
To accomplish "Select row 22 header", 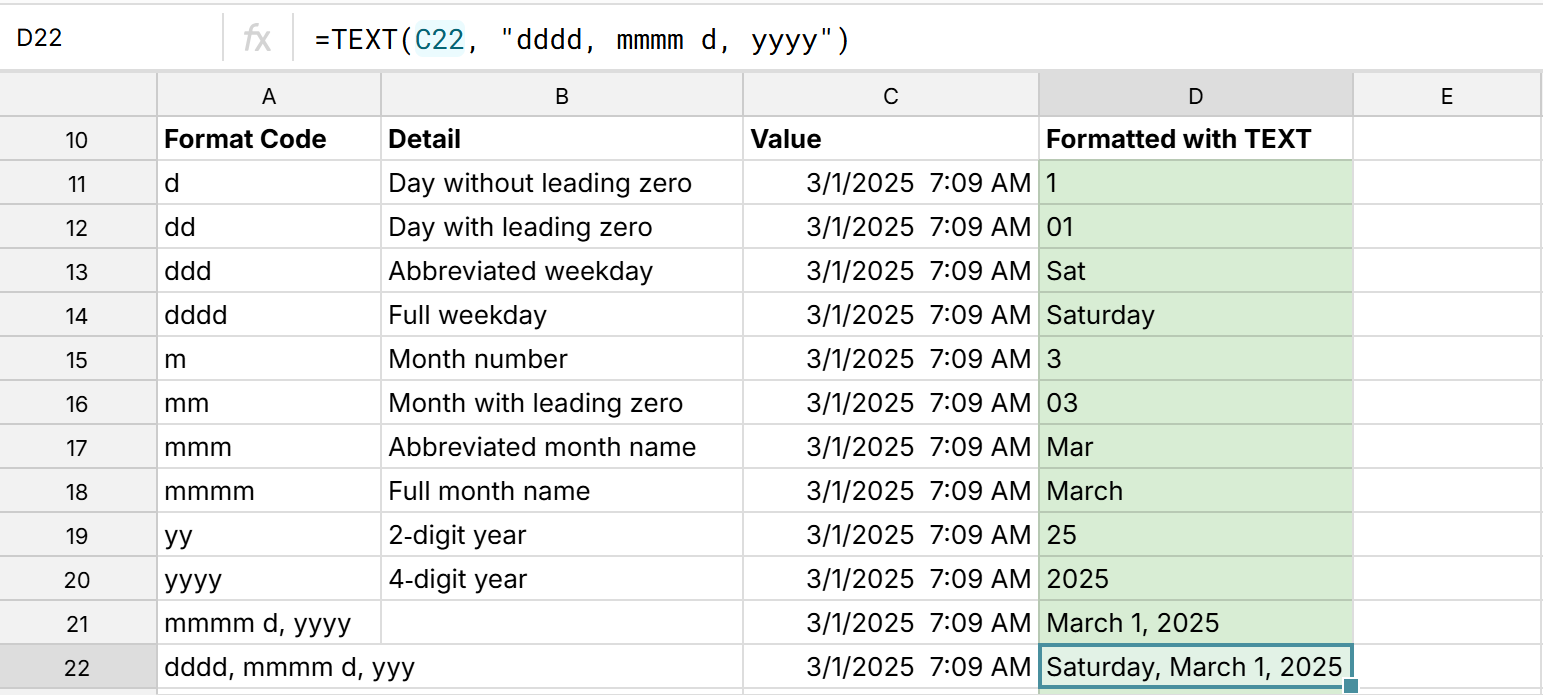I will (78, 666).
